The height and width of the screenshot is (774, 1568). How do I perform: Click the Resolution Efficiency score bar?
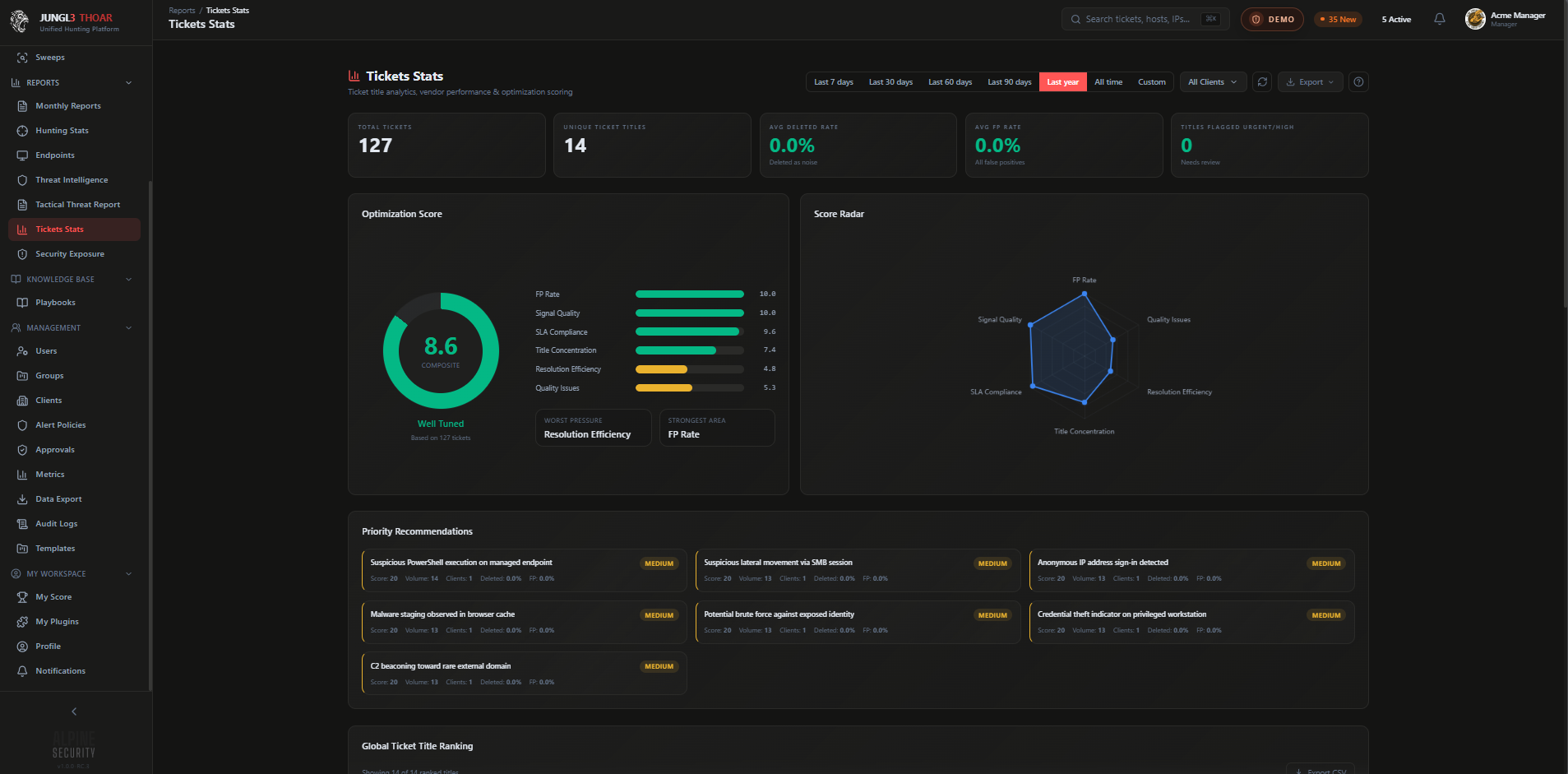pos(689,369)
